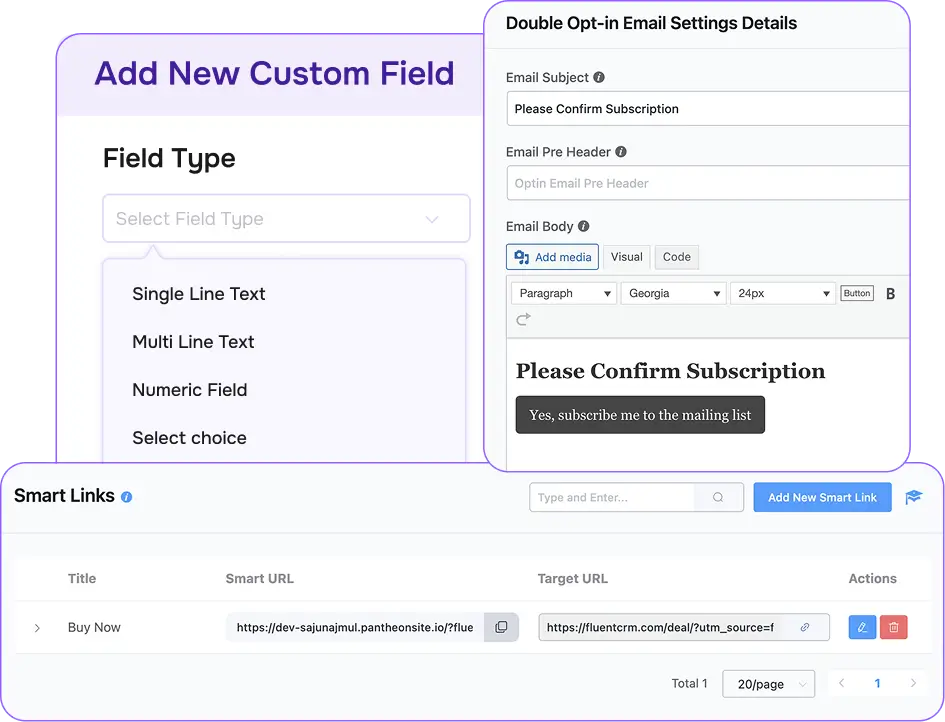Click the info icon beside Smart Links heading
The width and height of the screenshot is (945, 722).
tap(125, 495)
